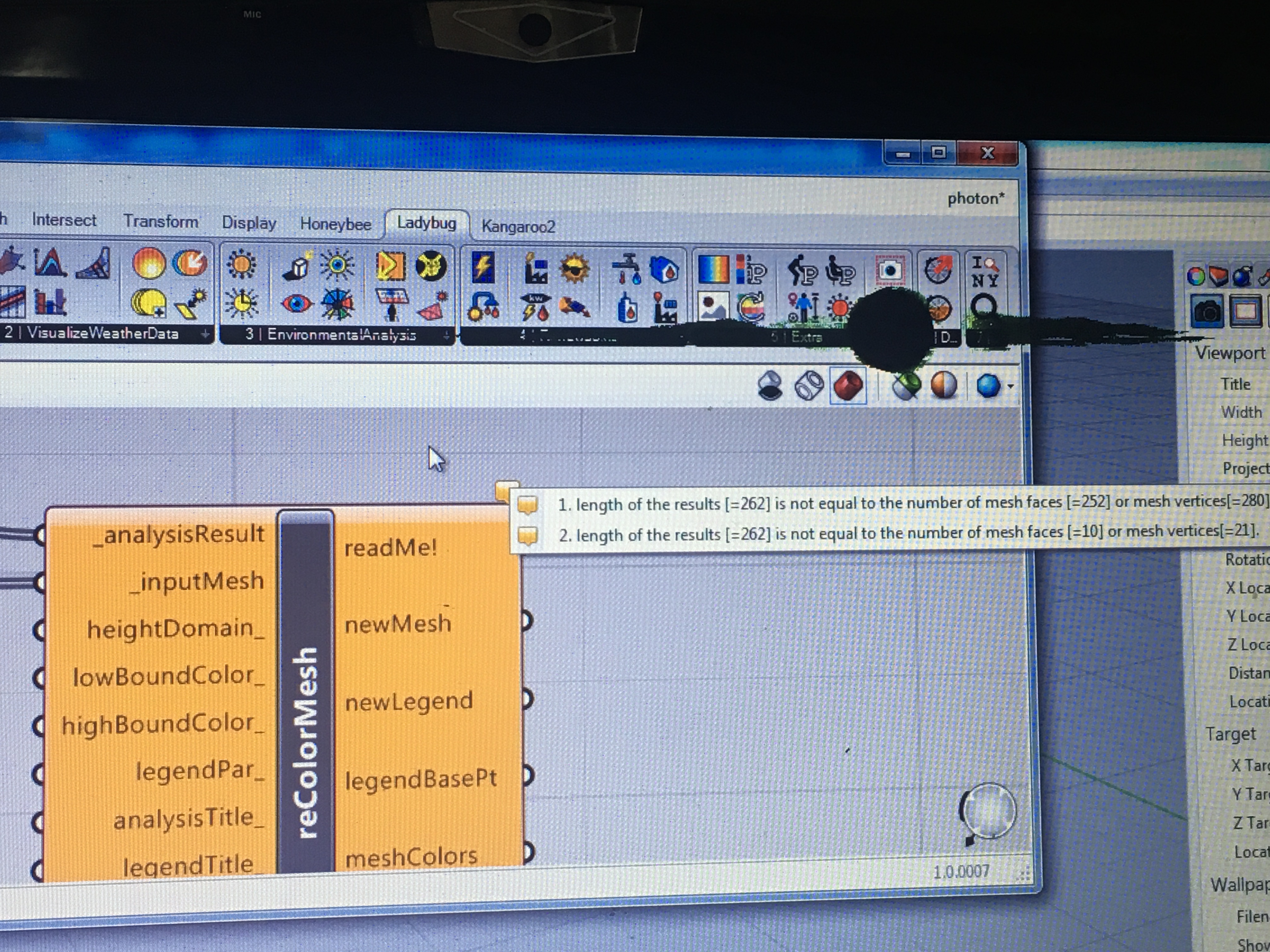Click the rendered material sphere icon in Rhino panel

(1242, 277)
